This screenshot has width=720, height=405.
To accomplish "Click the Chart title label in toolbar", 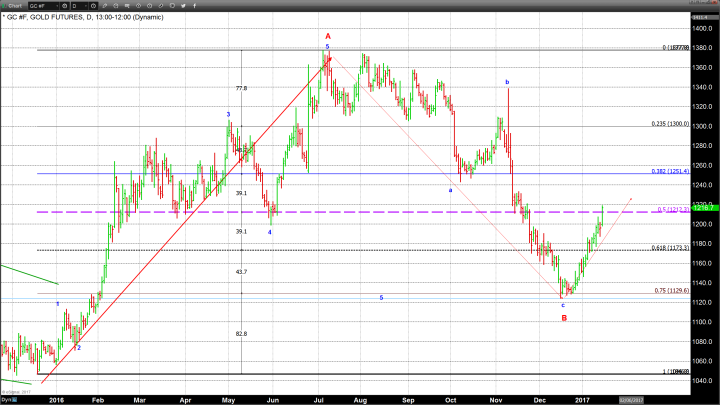I will coord(15,6).
